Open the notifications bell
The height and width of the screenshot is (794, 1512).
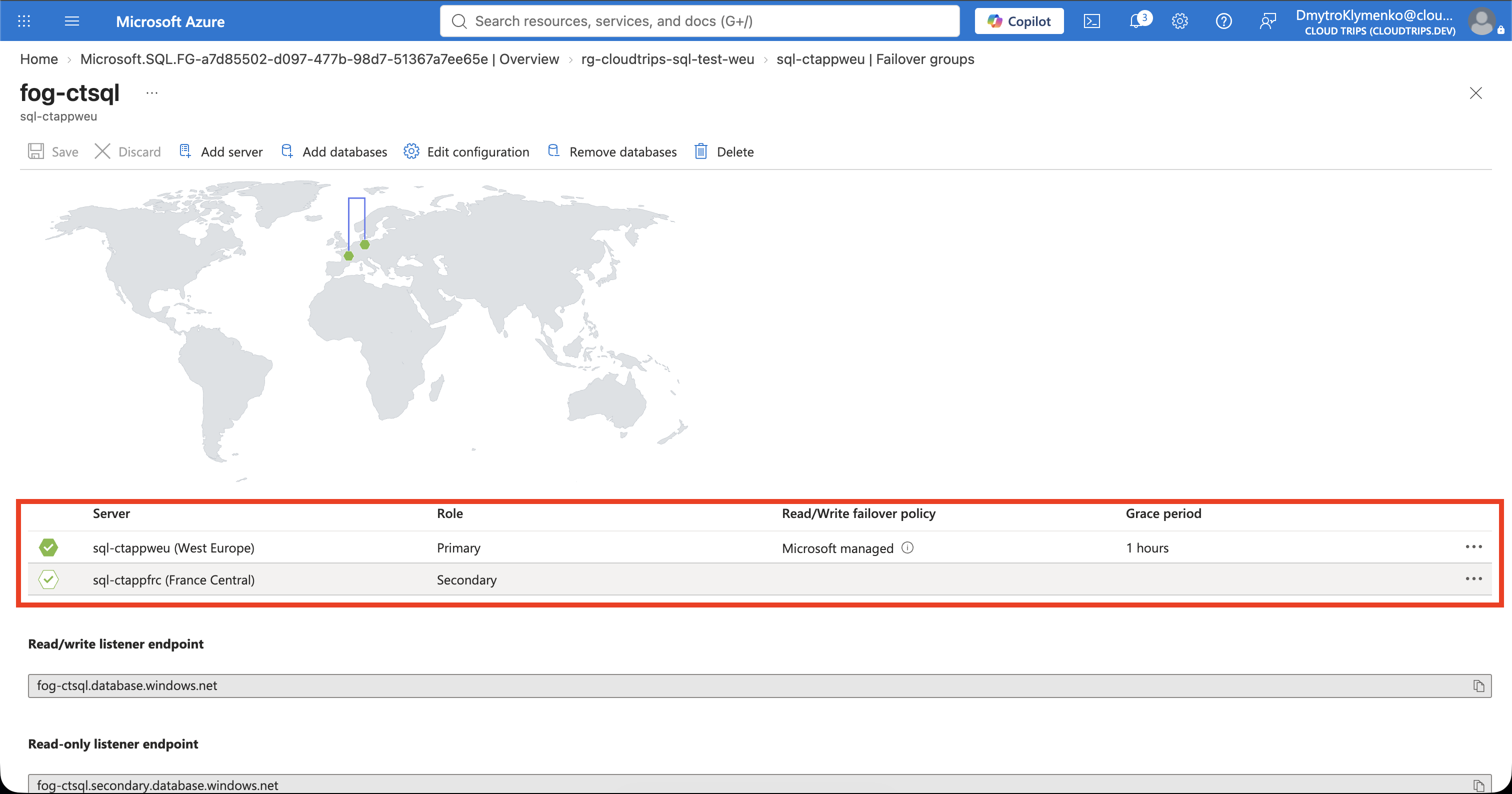click(1137, 21)
